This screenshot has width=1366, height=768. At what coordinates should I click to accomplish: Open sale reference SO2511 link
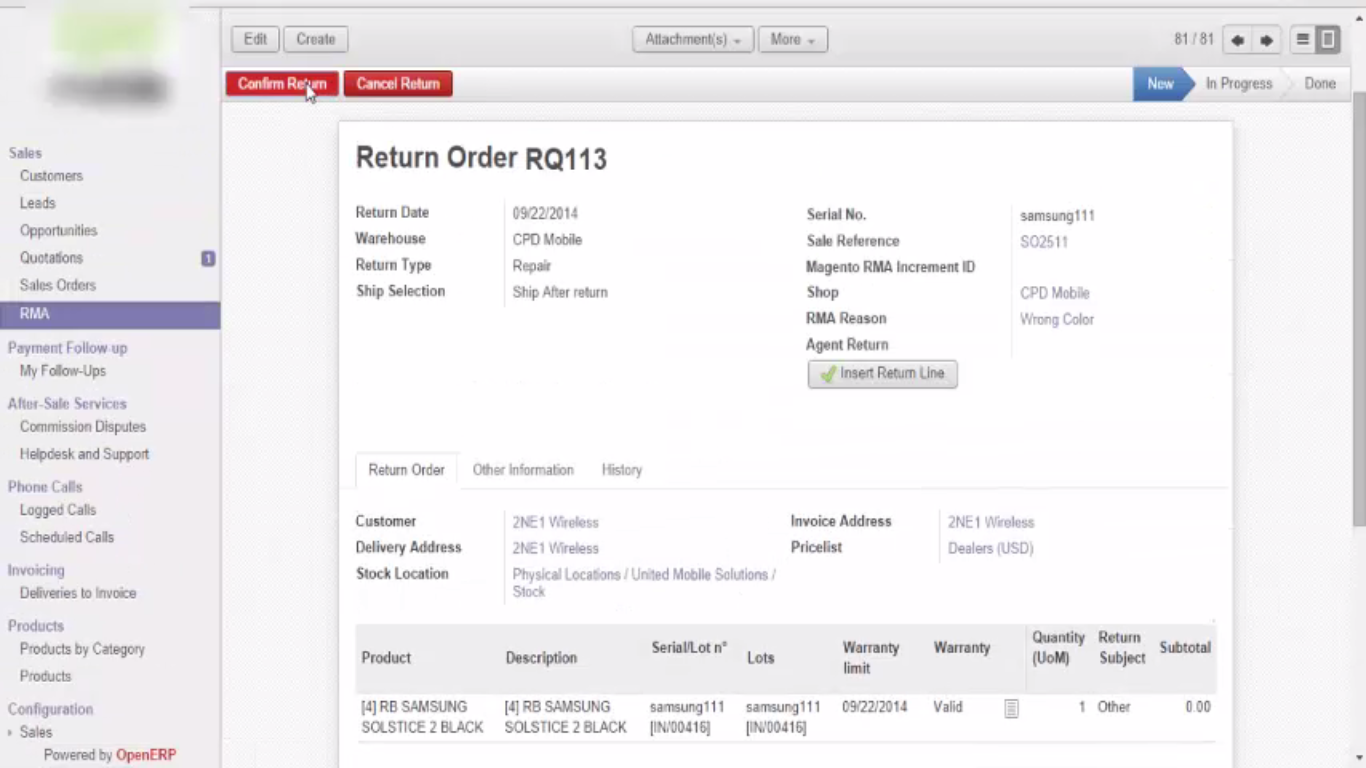point(1043,242)
